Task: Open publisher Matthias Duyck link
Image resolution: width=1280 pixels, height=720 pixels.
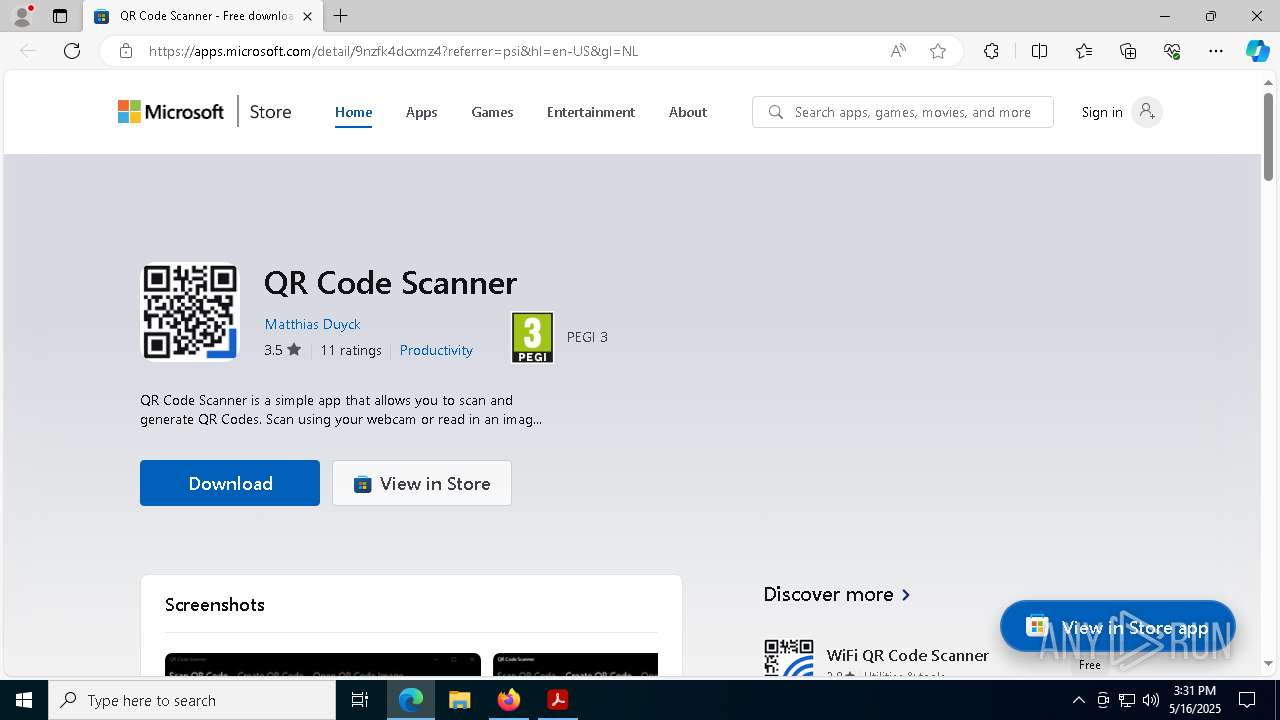Action: 312,324
